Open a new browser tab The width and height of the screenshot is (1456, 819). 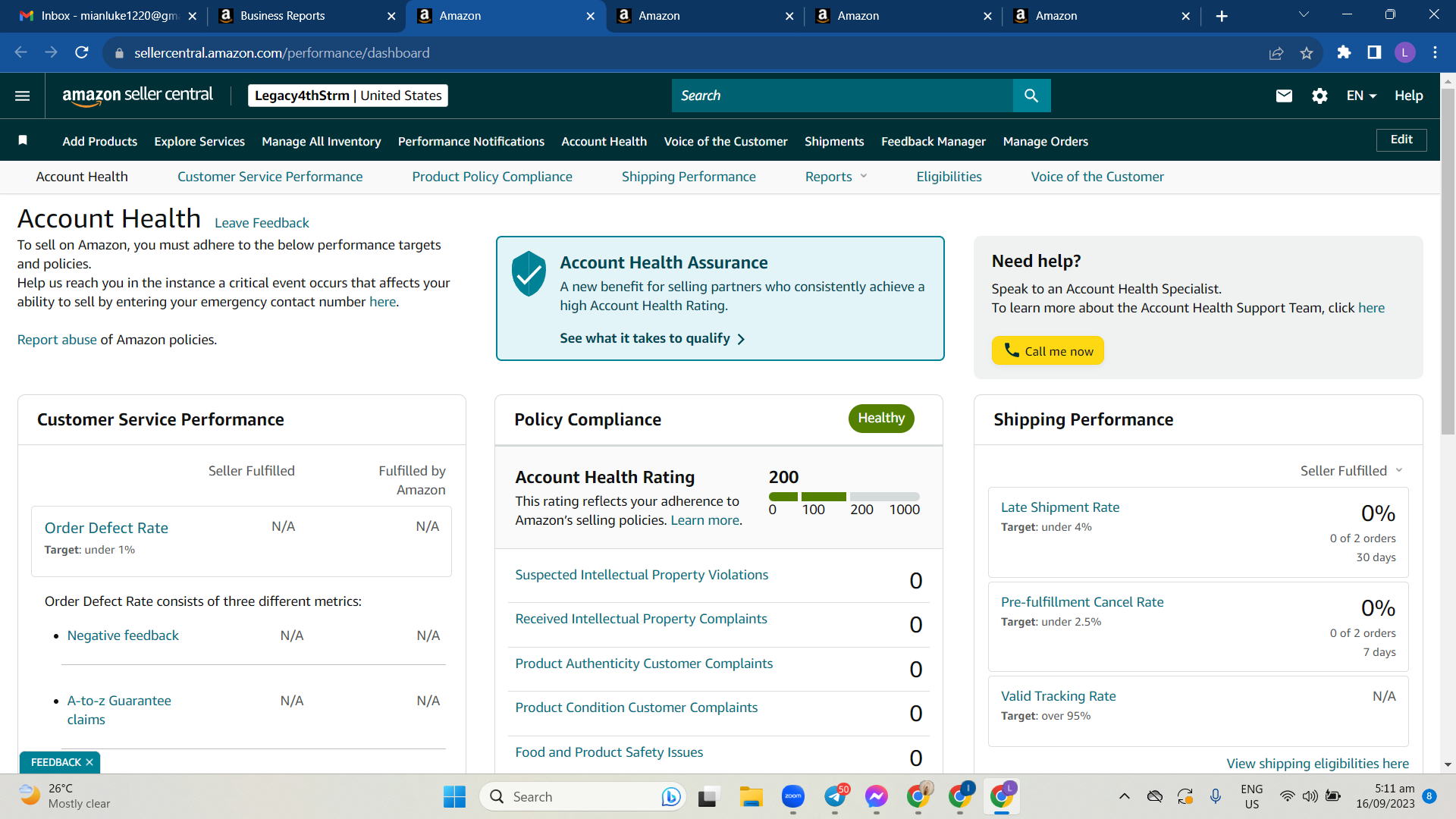(1222, 16)
